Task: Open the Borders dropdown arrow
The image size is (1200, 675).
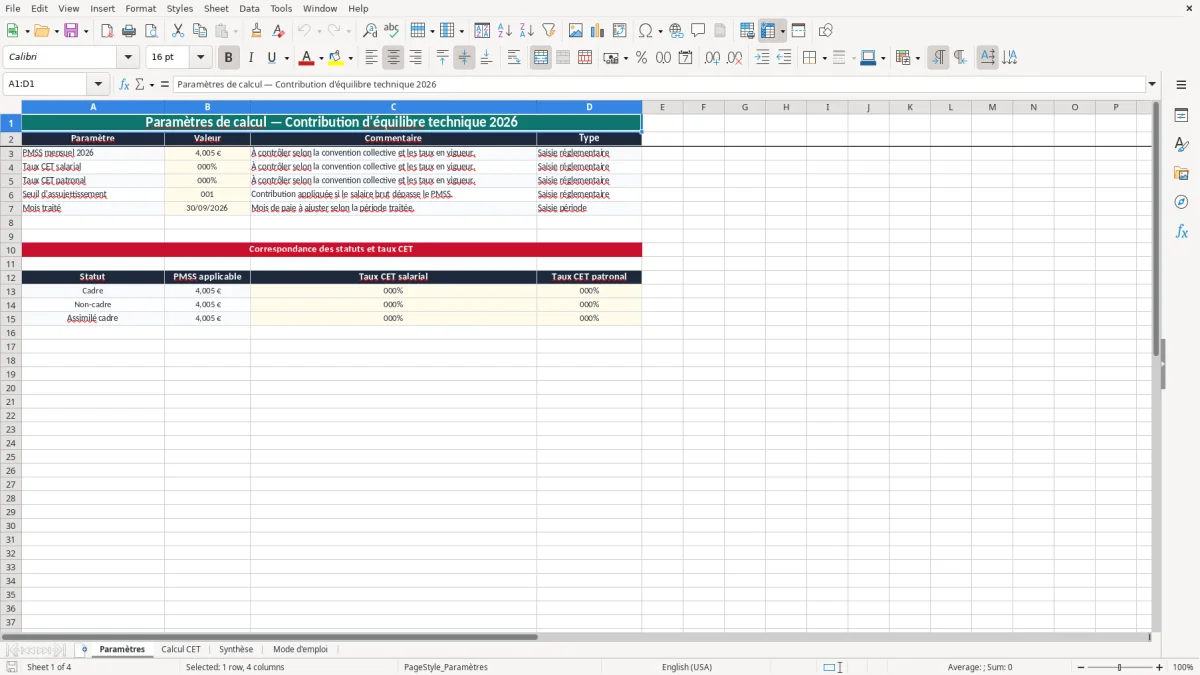Action: click(824, 58)
